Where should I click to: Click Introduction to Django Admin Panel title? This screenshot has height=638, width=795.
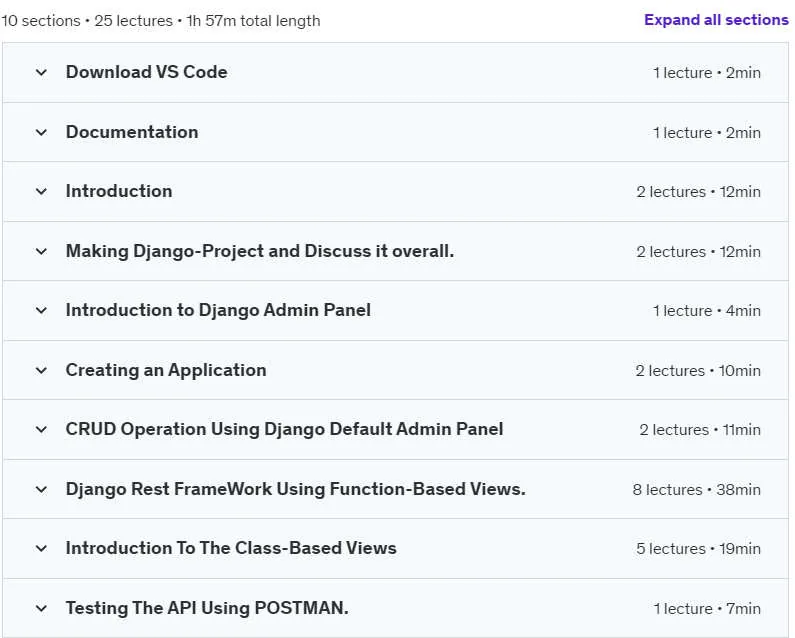218,310
